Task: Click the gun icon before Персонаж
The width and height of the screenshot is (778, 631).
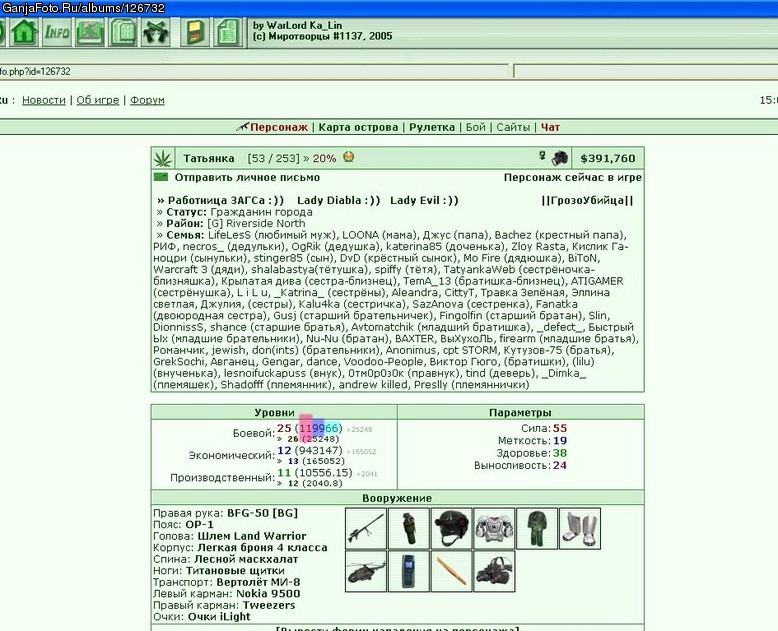Action: (x=242, y=127)
